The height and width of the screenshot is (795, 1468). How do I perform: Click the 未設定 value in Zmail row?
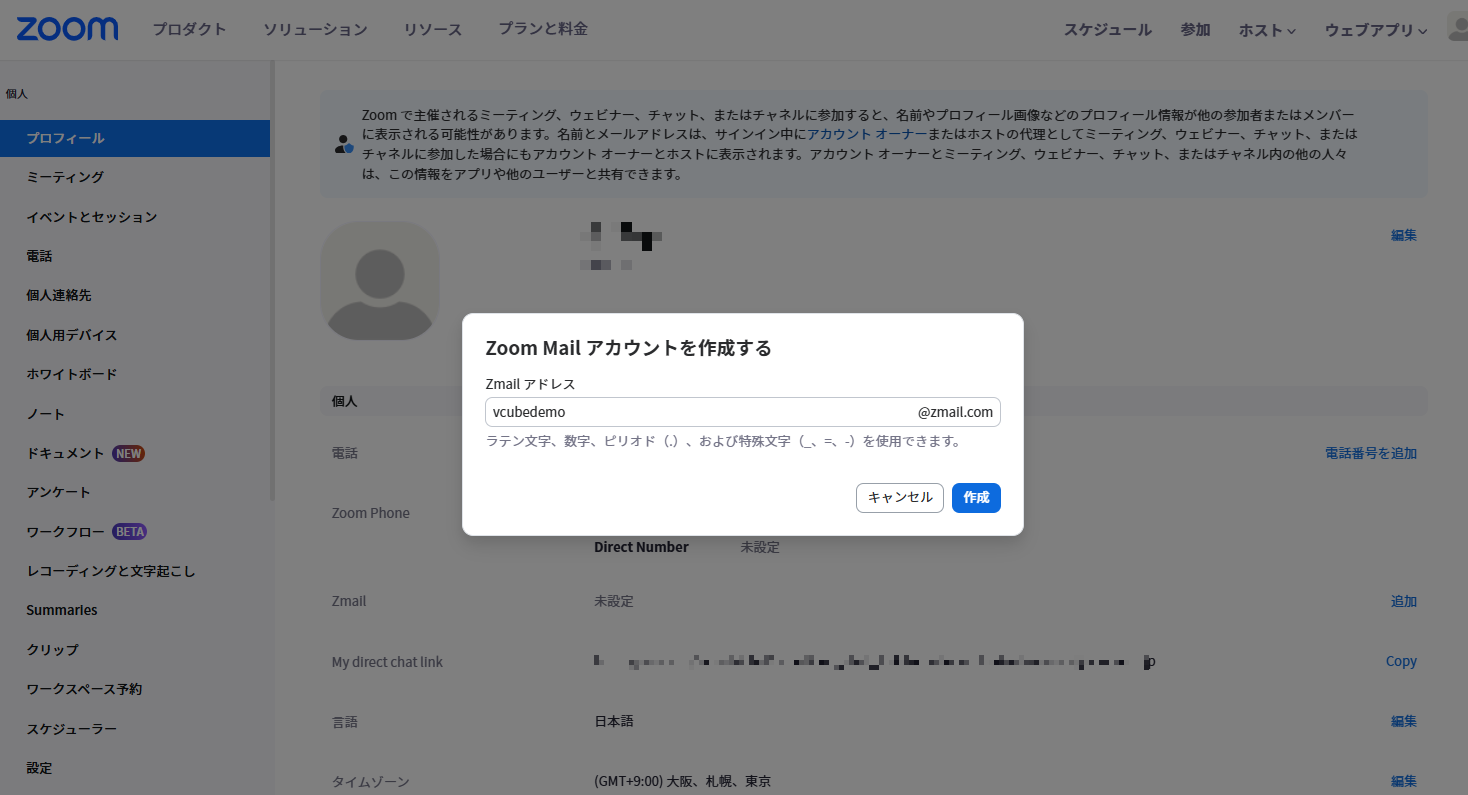point(614,601)
